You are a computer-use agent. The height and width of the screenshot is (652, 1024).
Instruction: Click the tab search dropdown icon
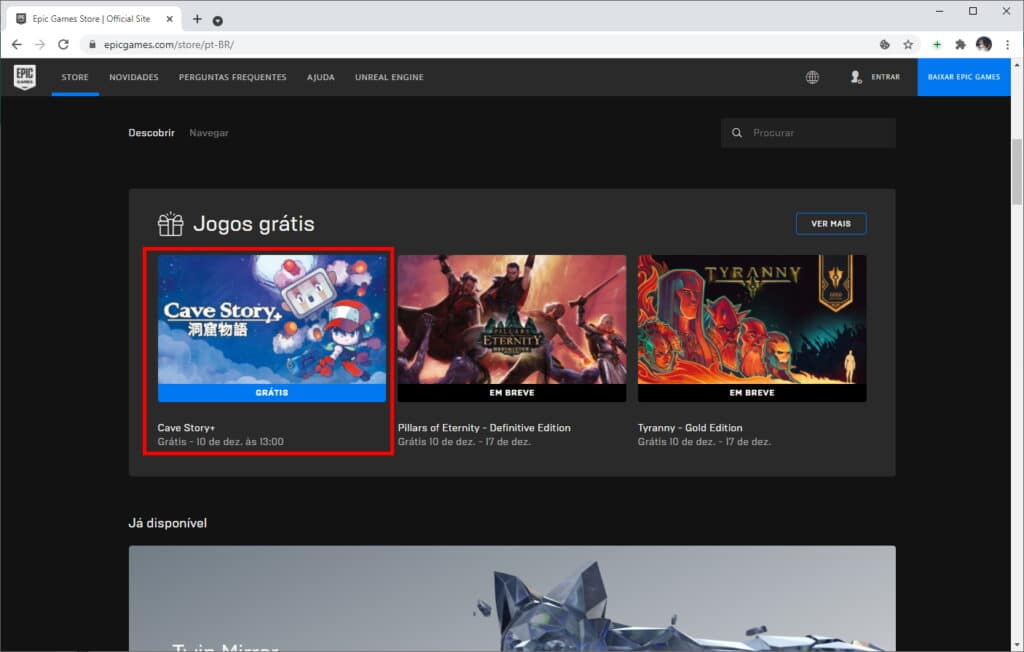[217, 21]
